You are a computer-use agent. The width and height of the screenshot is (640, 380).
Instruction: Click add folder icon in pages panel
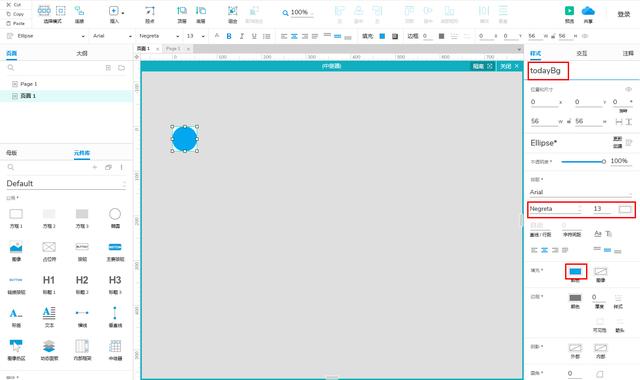click(122, 68)
